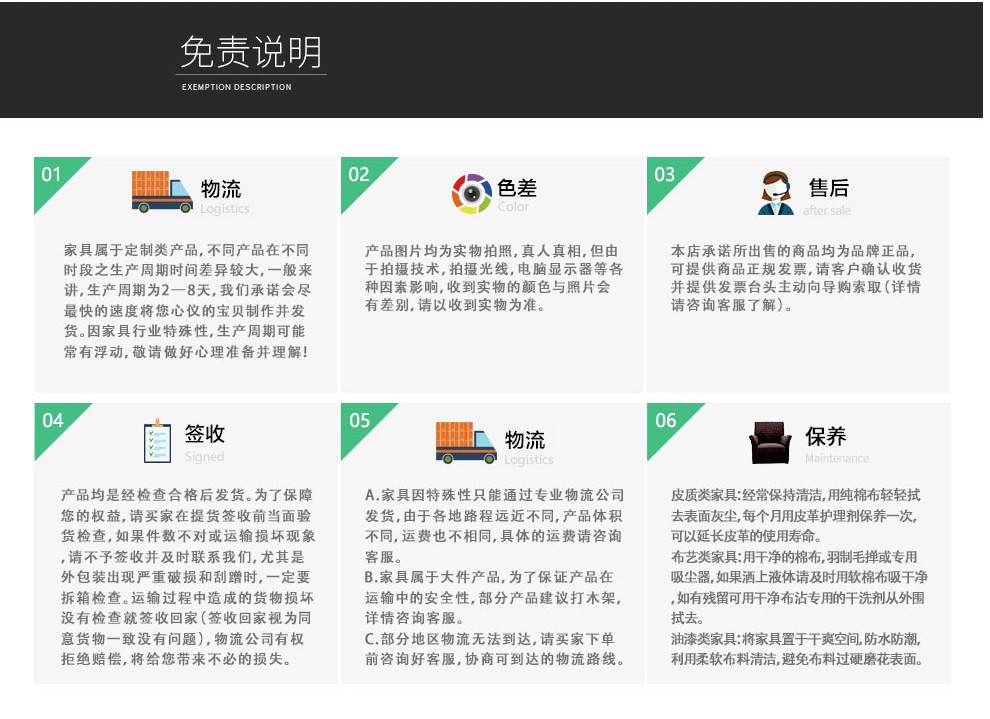Click the faint Logistics label in card 01

tap(225, 209)
